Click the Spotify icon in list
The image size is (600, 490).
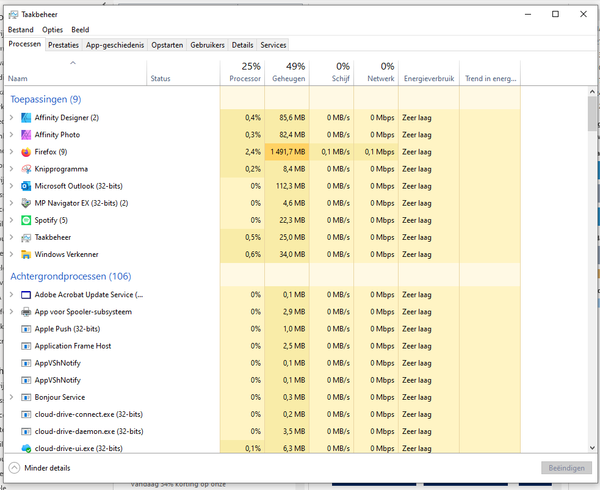[x=26, y=220]
